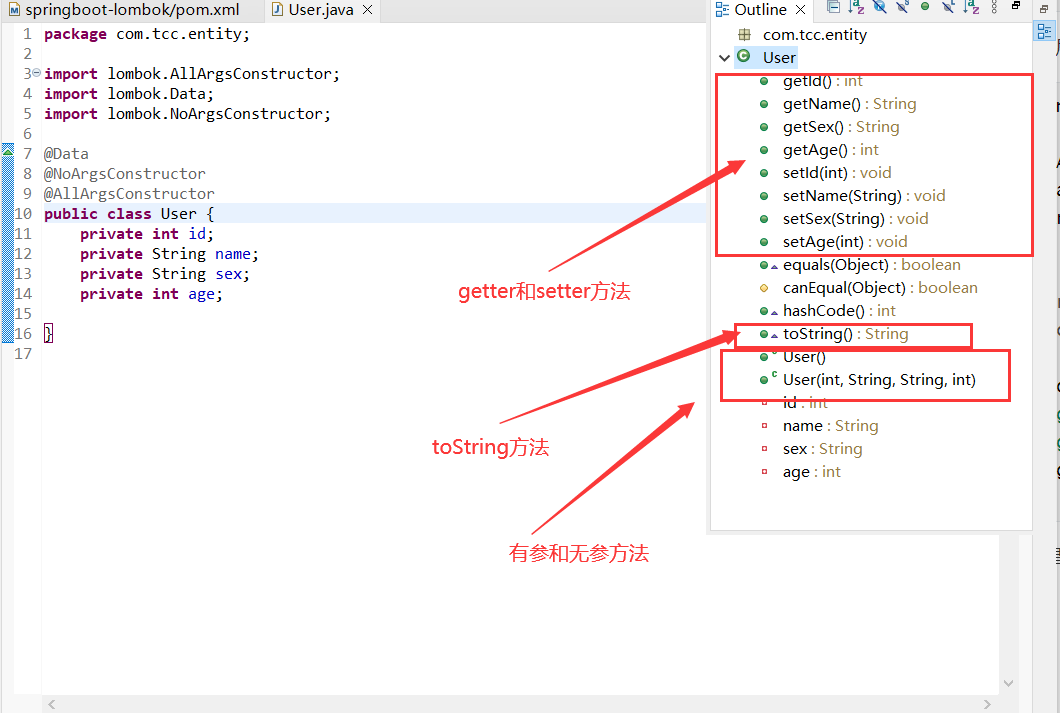The height and width of the screenshot is (713, 1060).
Task: Click 'import lombok.Data;' on line 4
Action: [128, 94]
